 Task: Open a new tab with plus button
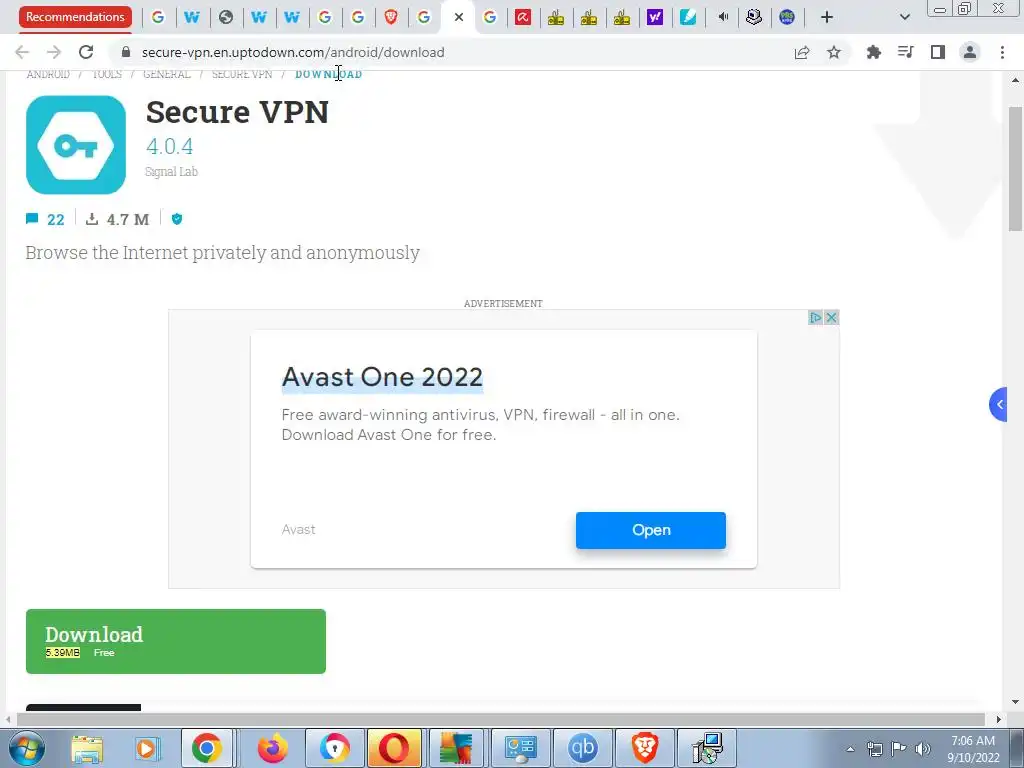(x=827, y=17)
